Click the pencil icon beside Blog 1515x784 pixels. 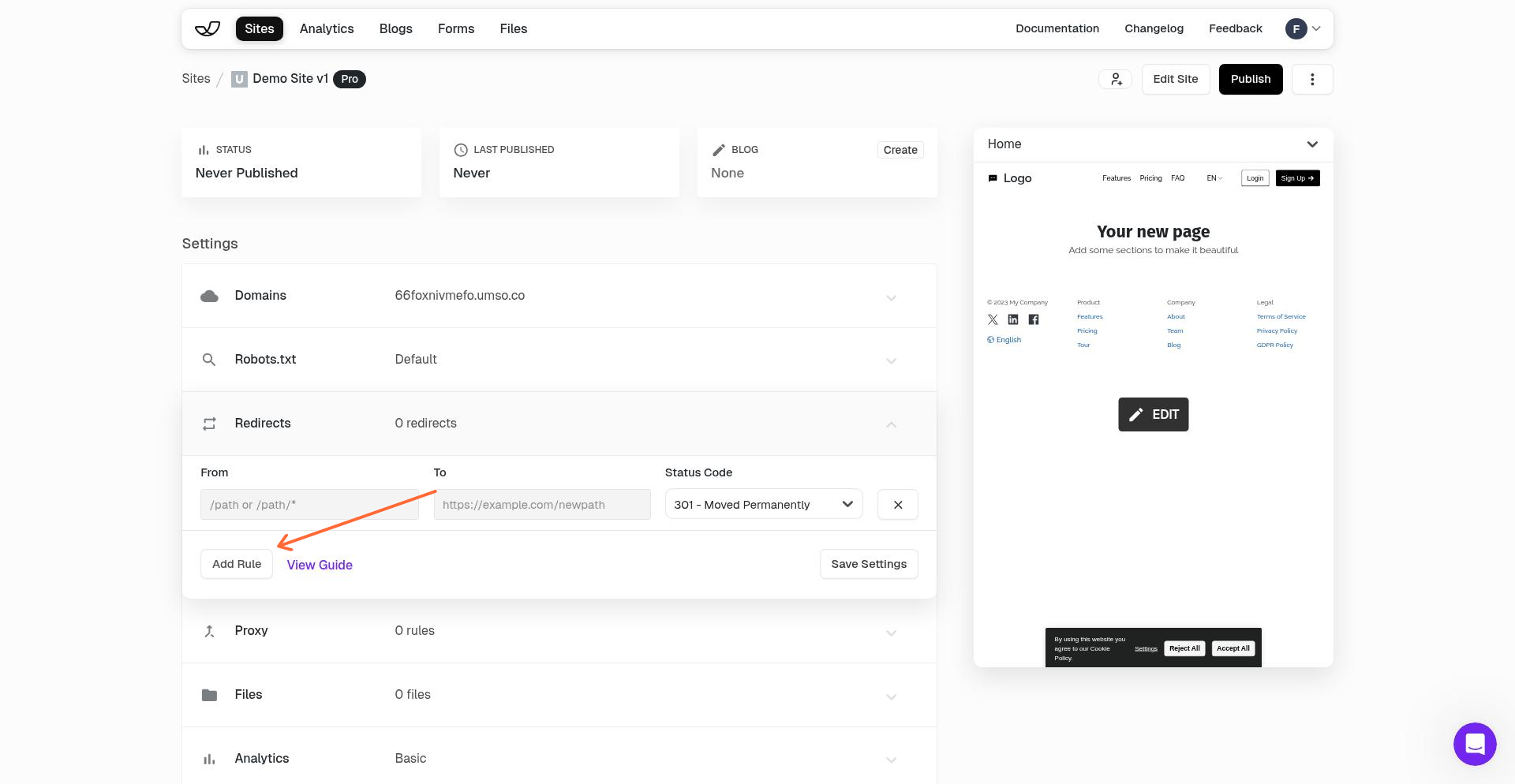point(719,149)
